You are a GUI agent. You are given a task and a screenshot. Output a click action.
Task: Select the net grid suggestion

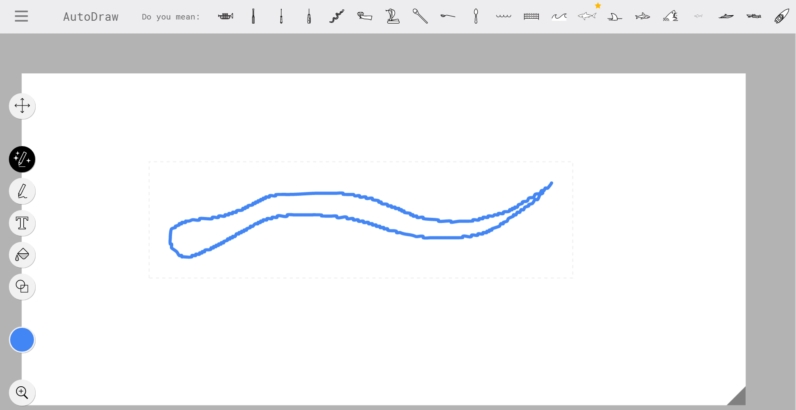coord(531,16)
